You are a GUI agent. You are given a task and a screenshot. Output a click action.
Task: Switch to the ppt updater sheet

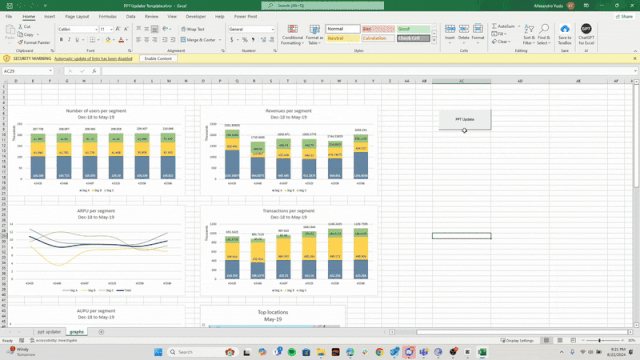49,332
